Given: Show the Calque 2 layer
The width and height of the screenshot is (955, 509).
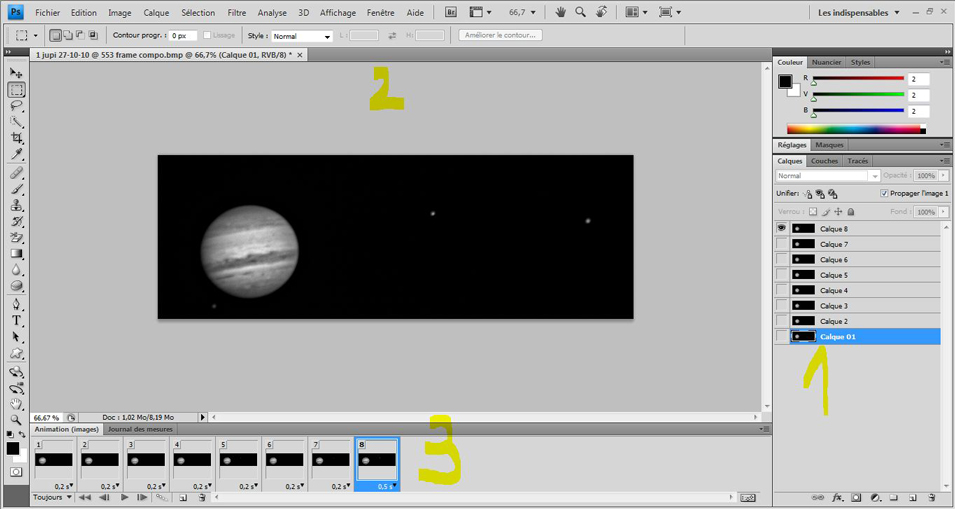Looking at the screenshot, I should pos(781,321).
